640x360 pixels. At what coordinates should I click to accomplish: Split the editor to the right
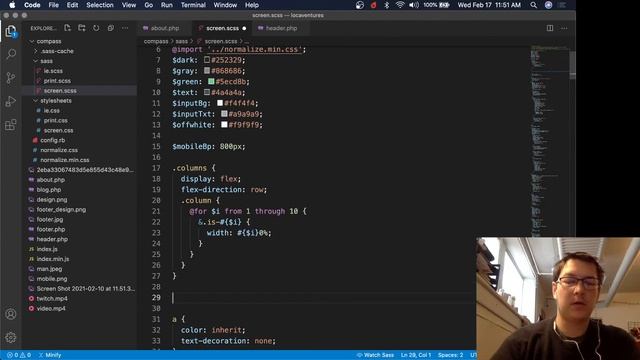click(x=550, y=28)
